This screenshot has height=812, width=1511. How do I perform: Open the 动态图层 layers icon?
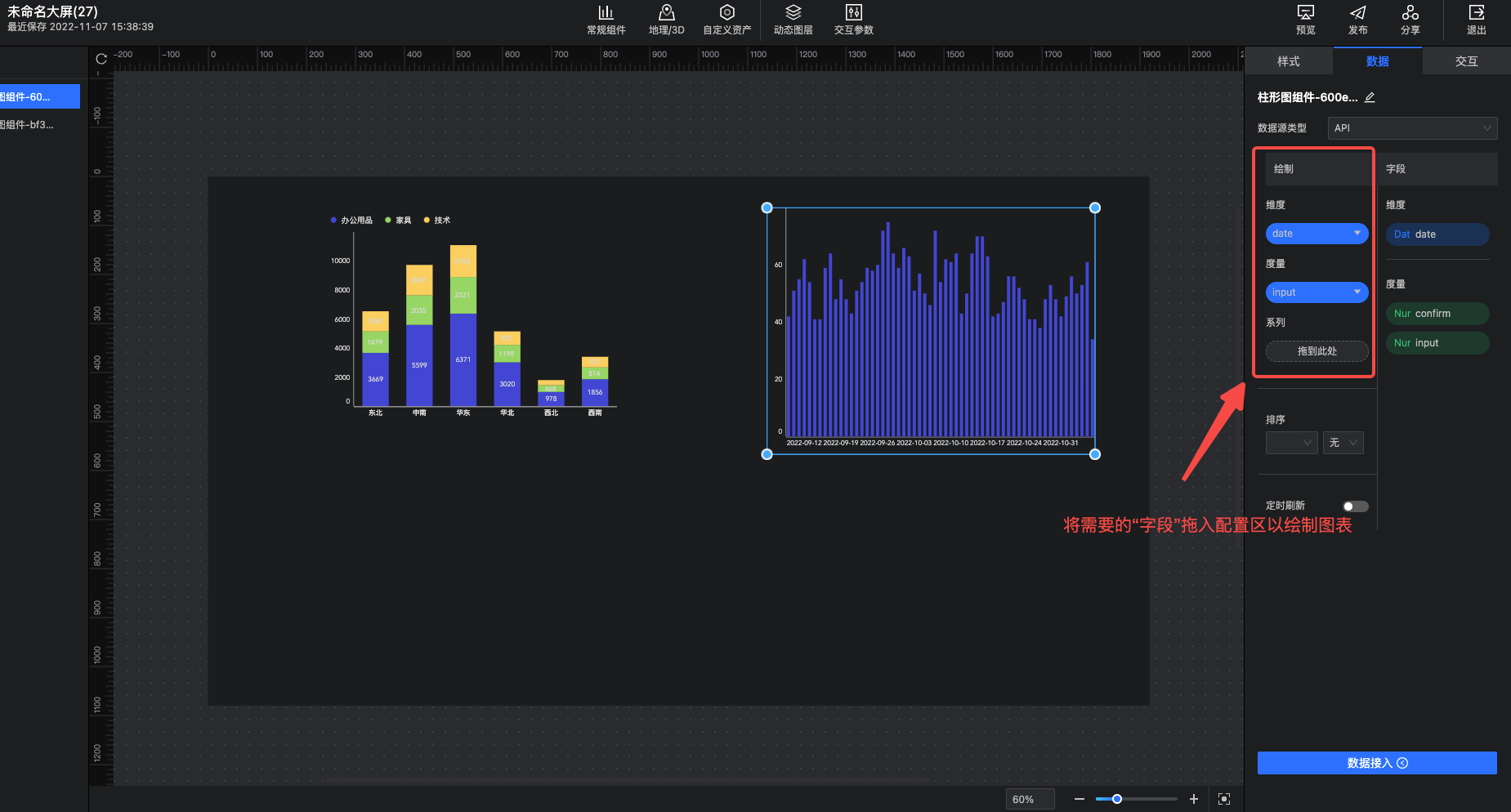click(793, 13)
